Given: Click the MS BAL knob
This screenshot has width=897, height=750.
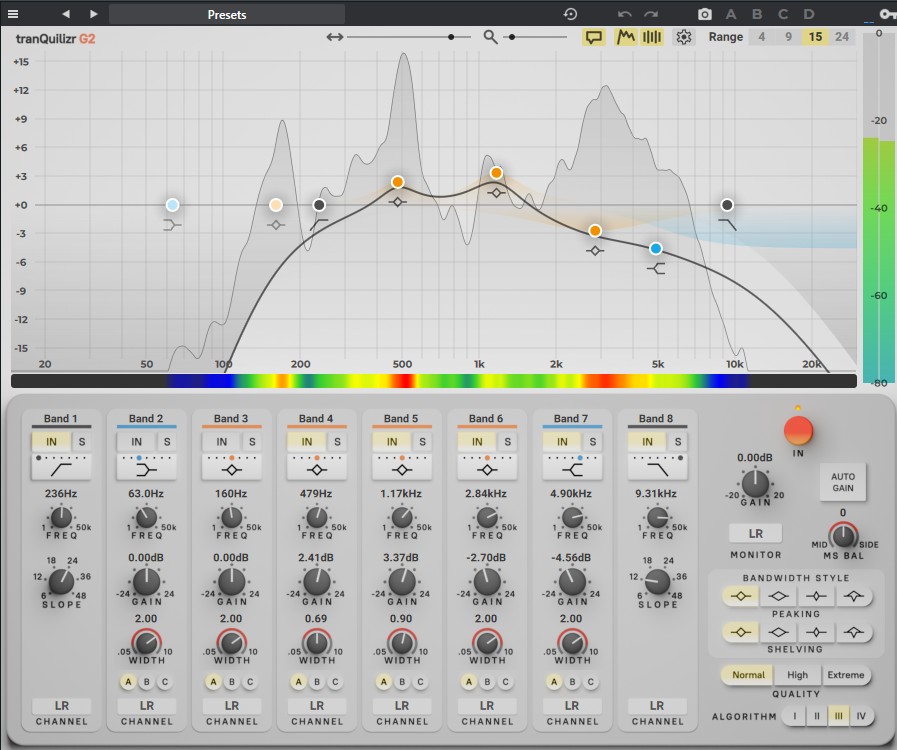Looking at the screenshot, I should 842,536.
